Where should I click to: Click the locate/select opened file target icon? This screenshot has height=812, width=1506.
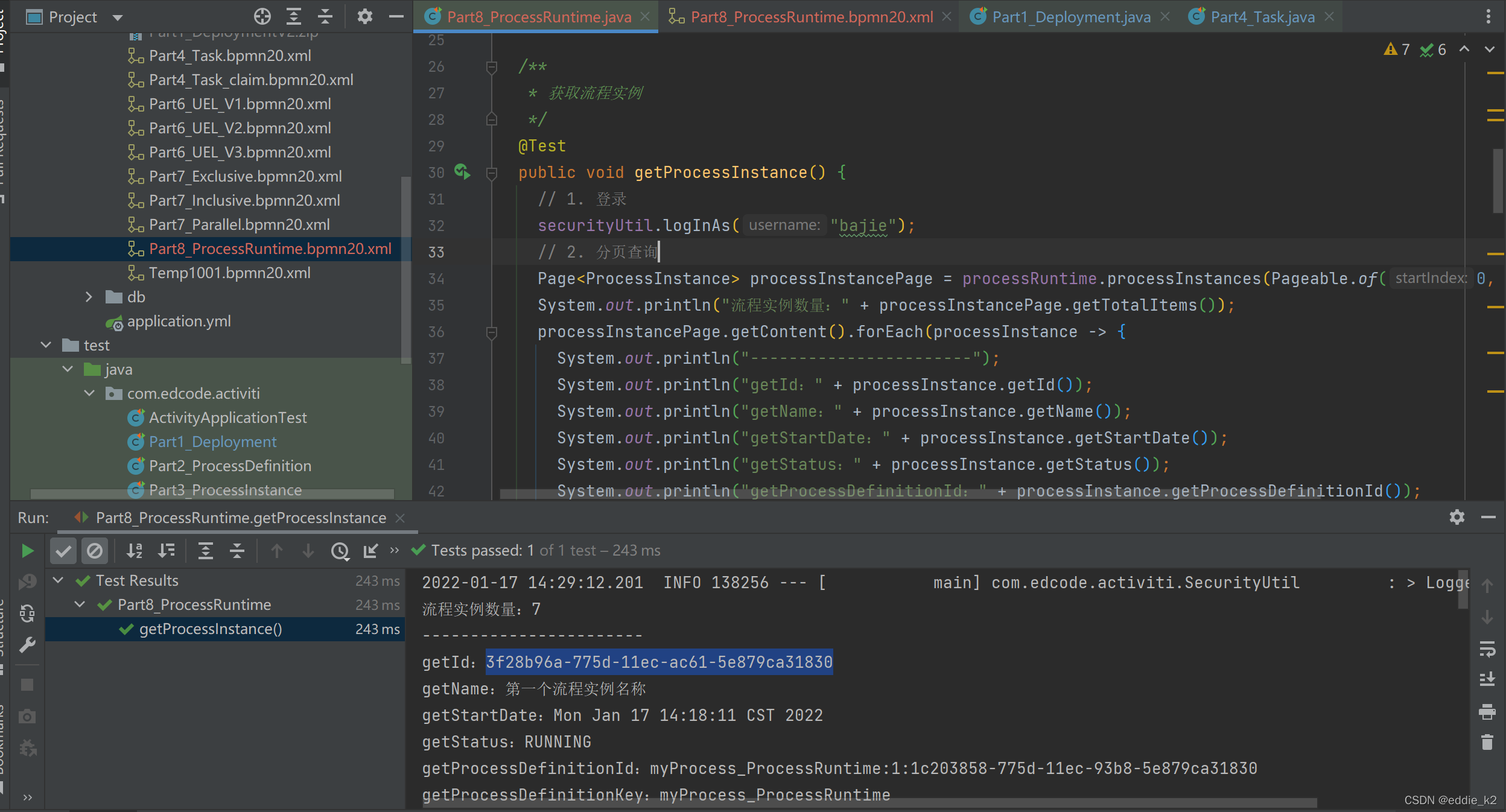(262, 16)
